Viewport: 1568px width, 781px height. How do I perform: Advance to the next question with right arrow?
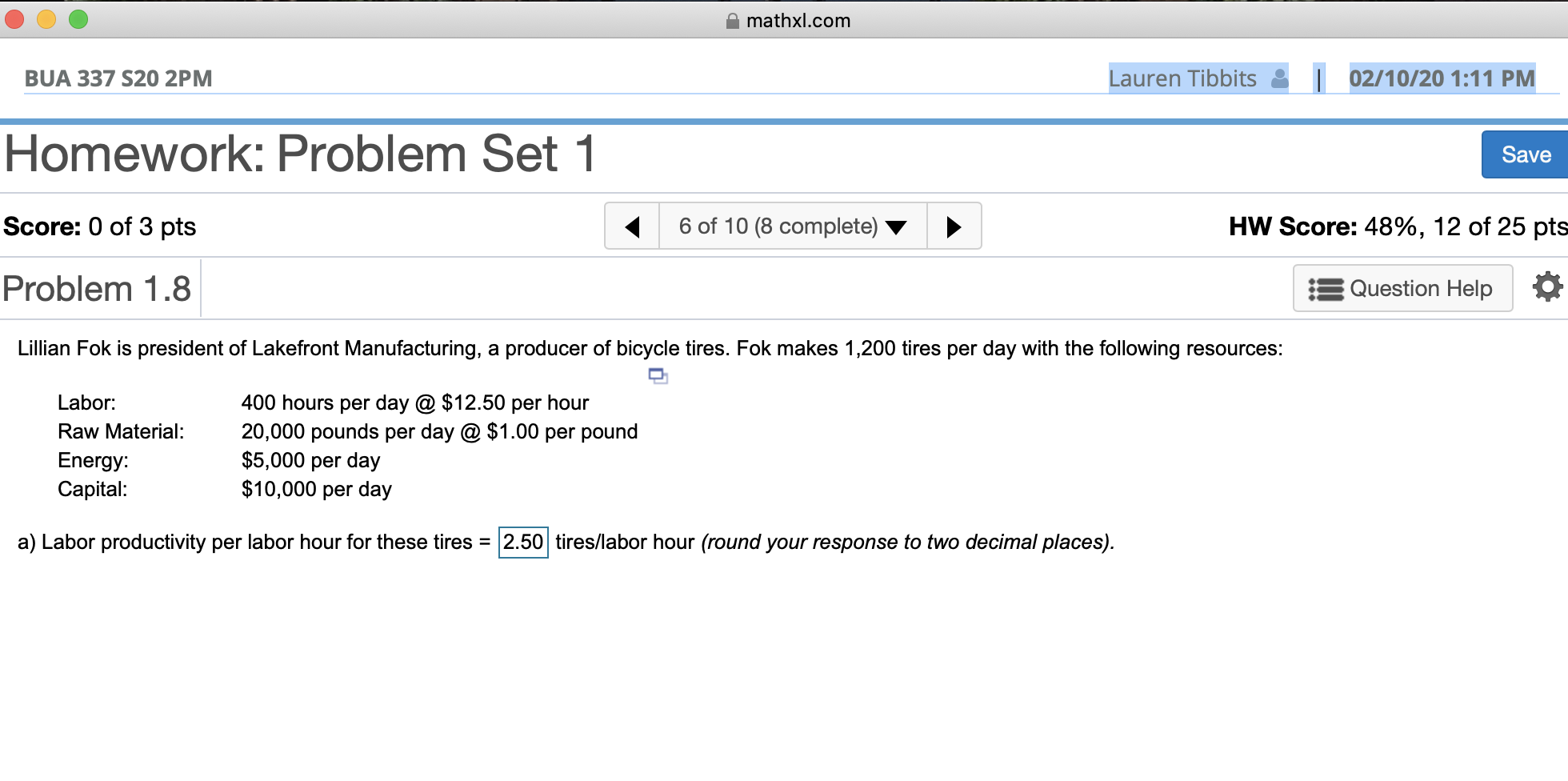(x=954, y=226)
